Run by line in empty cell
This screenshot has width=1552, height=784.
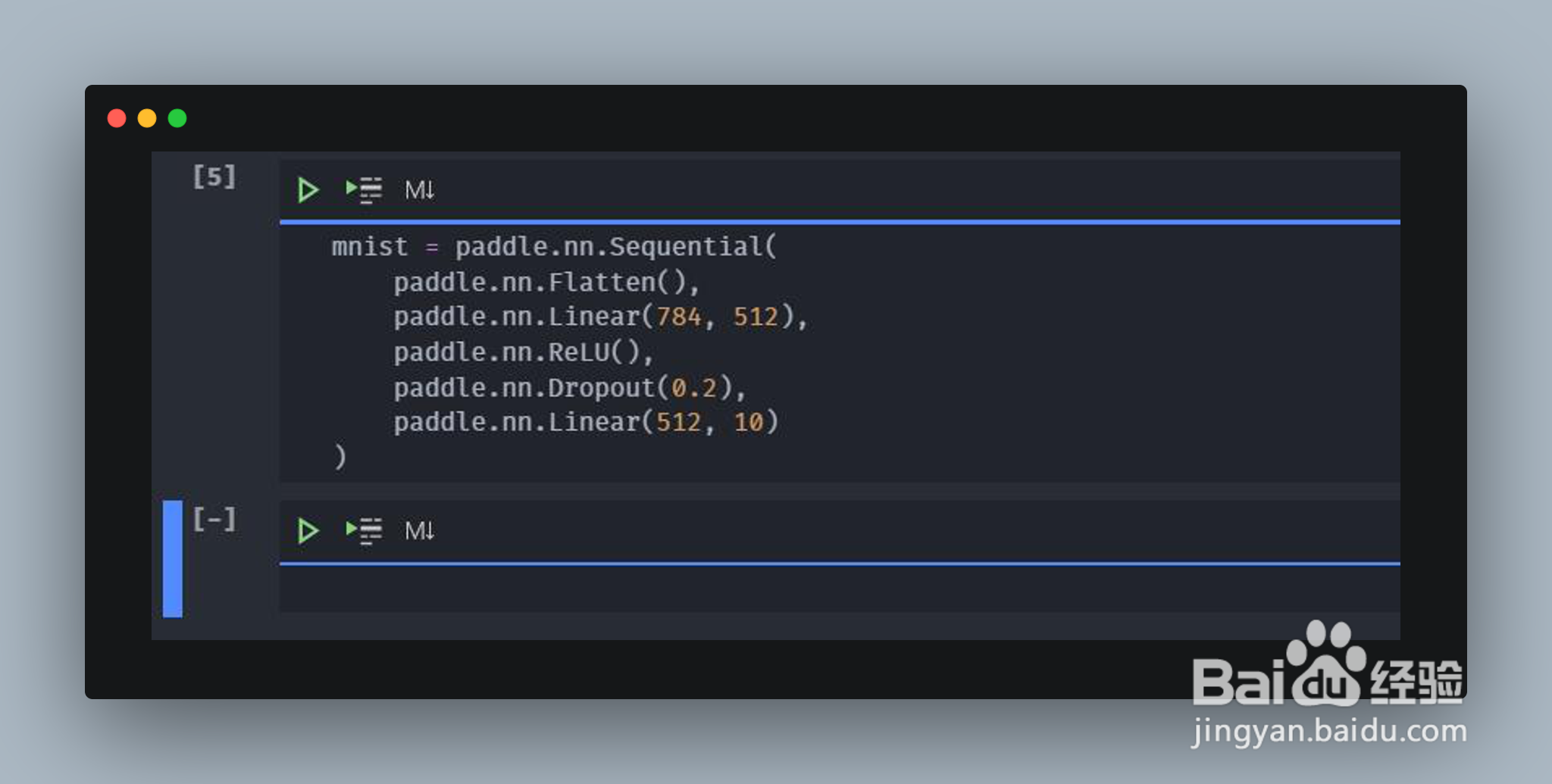click(x=364, y=531)
